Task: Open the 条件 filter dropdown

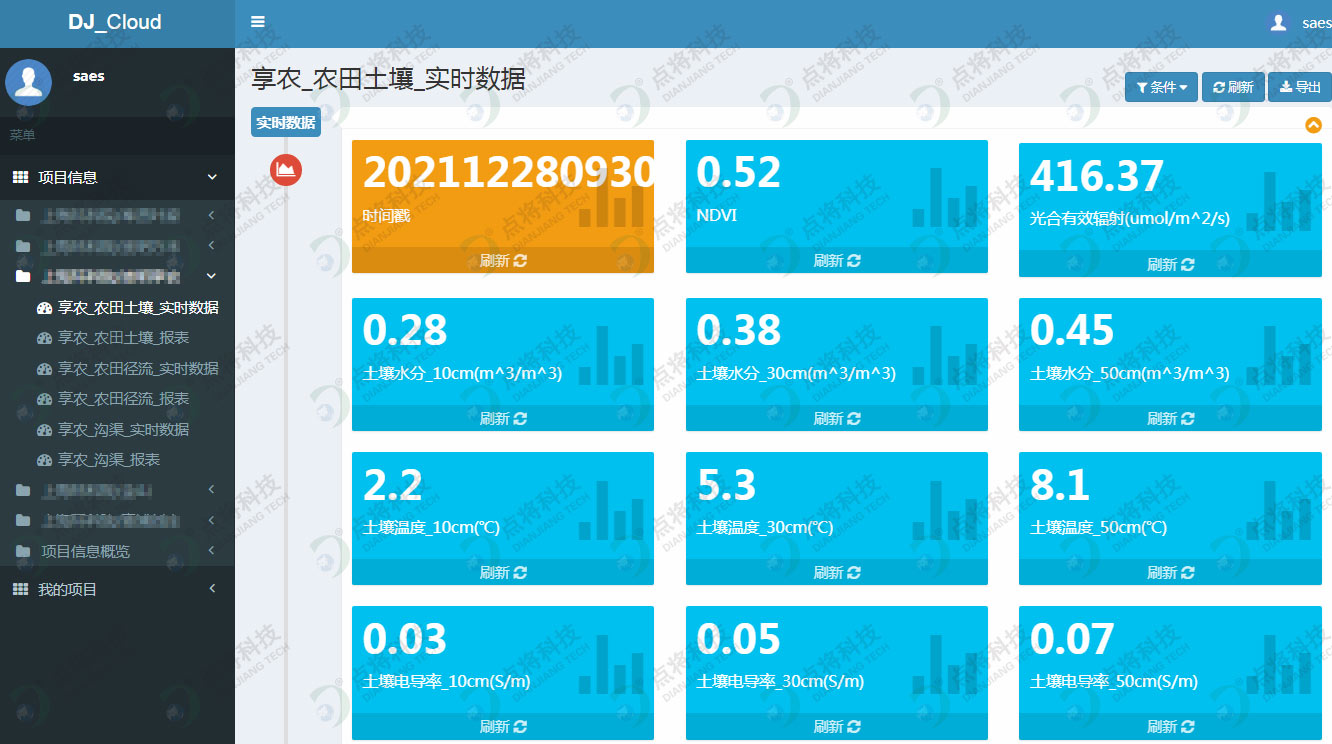Action: tap(1161, 88)
